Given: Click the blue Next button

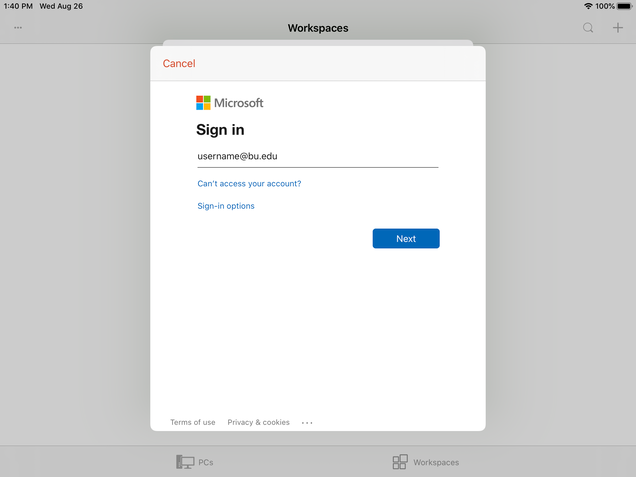Looking at the screenshot, I should [406, 238].
